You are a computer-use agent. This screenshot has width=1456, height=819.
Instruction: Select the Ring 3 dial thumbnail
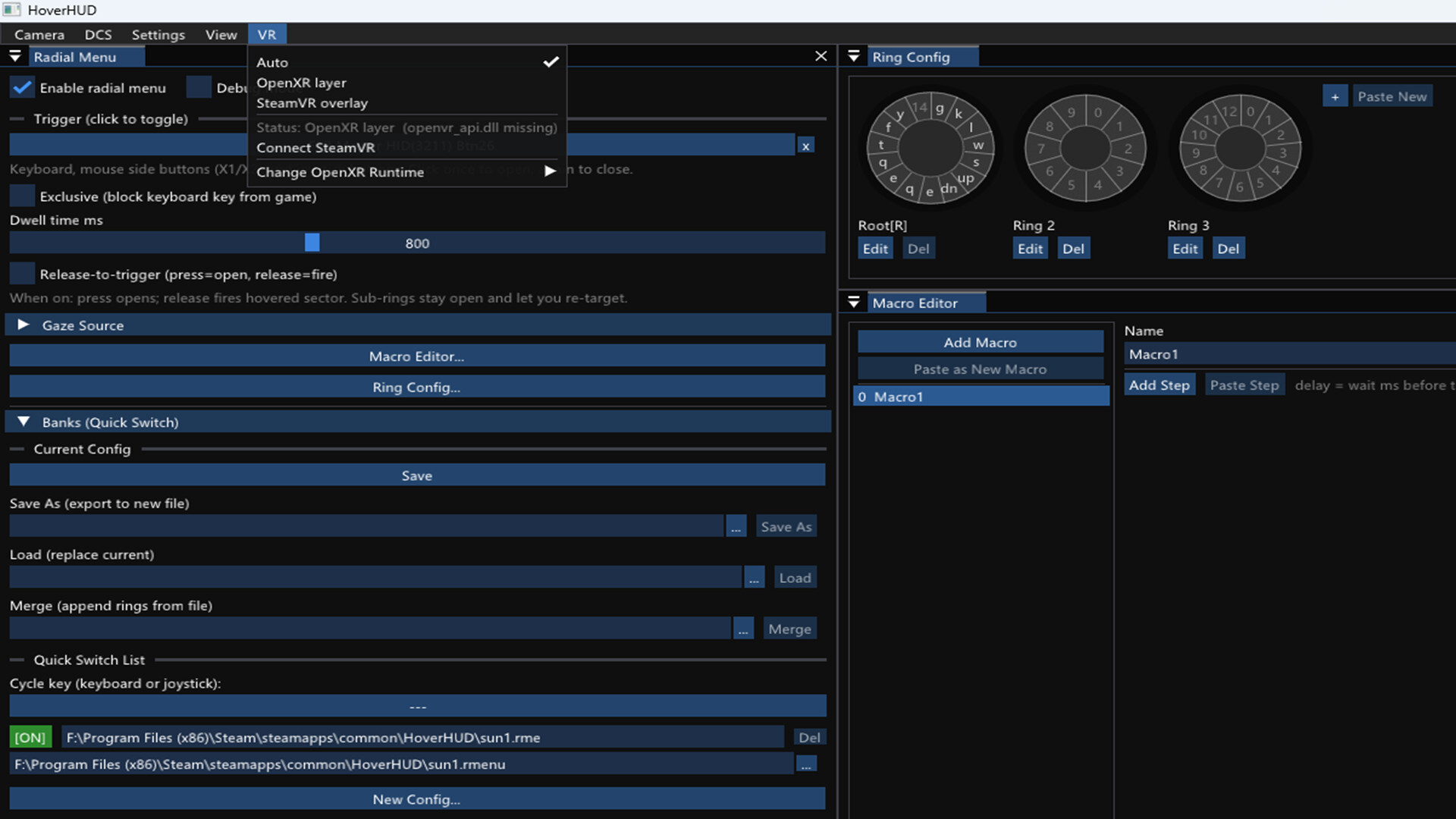point(1240,148)
